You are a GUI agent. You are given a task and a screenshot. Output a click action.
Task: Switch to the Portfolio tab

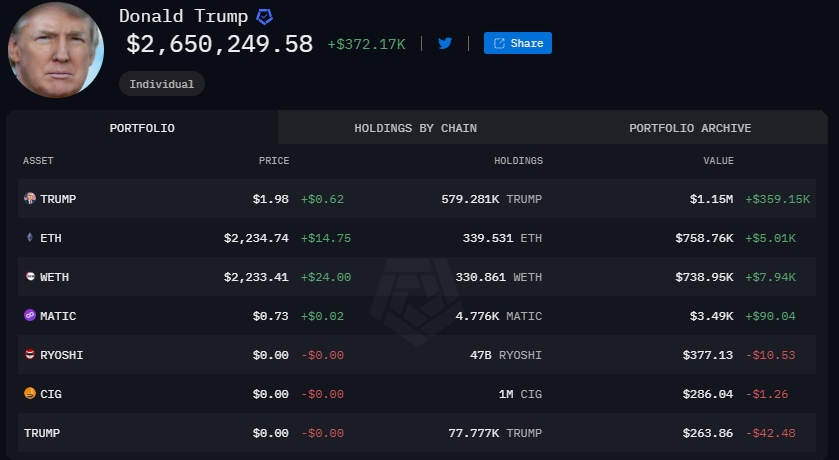(x=142, y=128)
